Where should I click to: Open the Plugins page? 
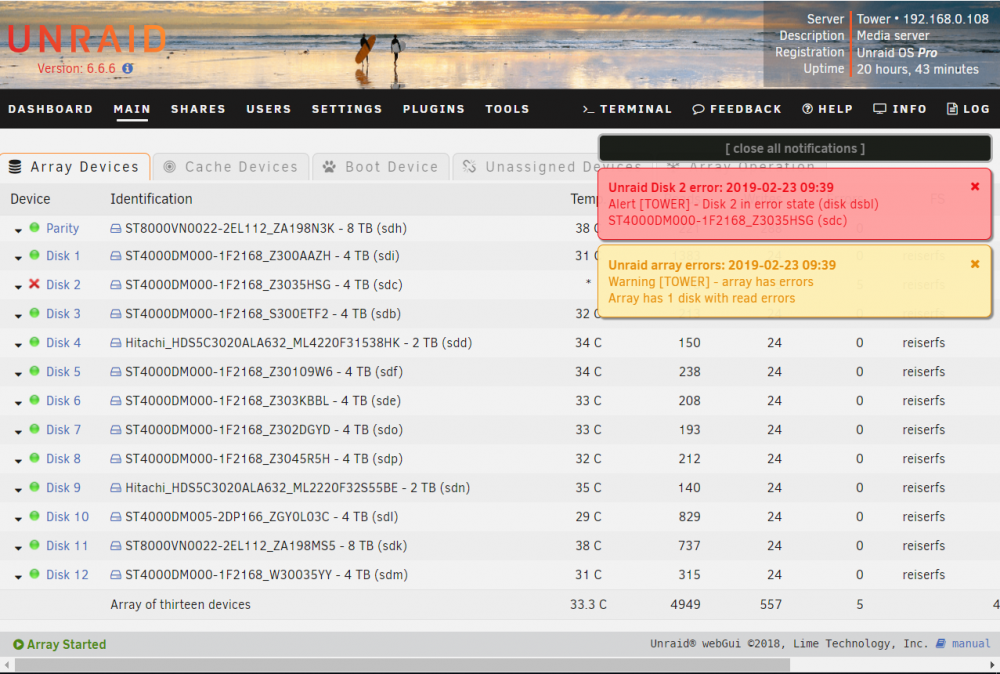(x=434, y=109)
